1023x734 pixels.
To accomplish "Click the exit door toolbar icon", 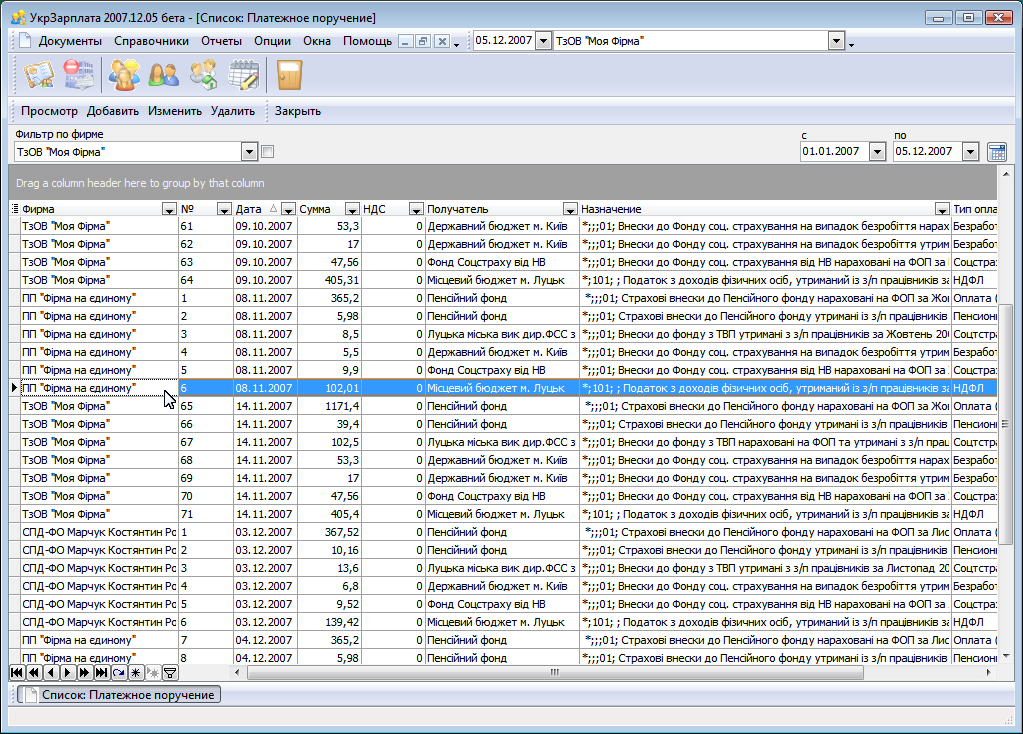I will (x=289, y=75).
